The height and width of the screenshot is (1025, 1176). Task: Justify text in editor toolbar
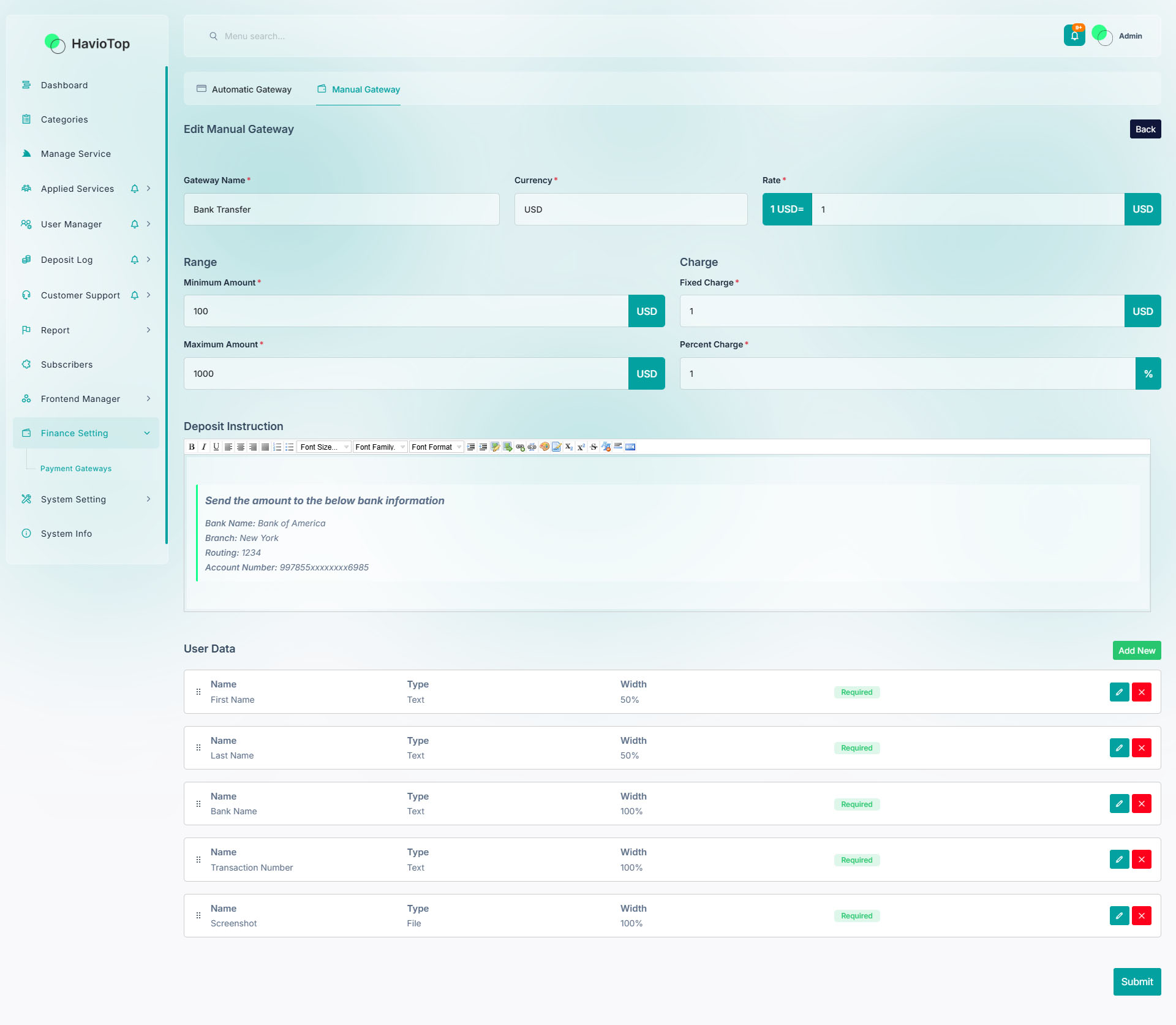click(x=265, y=447)
